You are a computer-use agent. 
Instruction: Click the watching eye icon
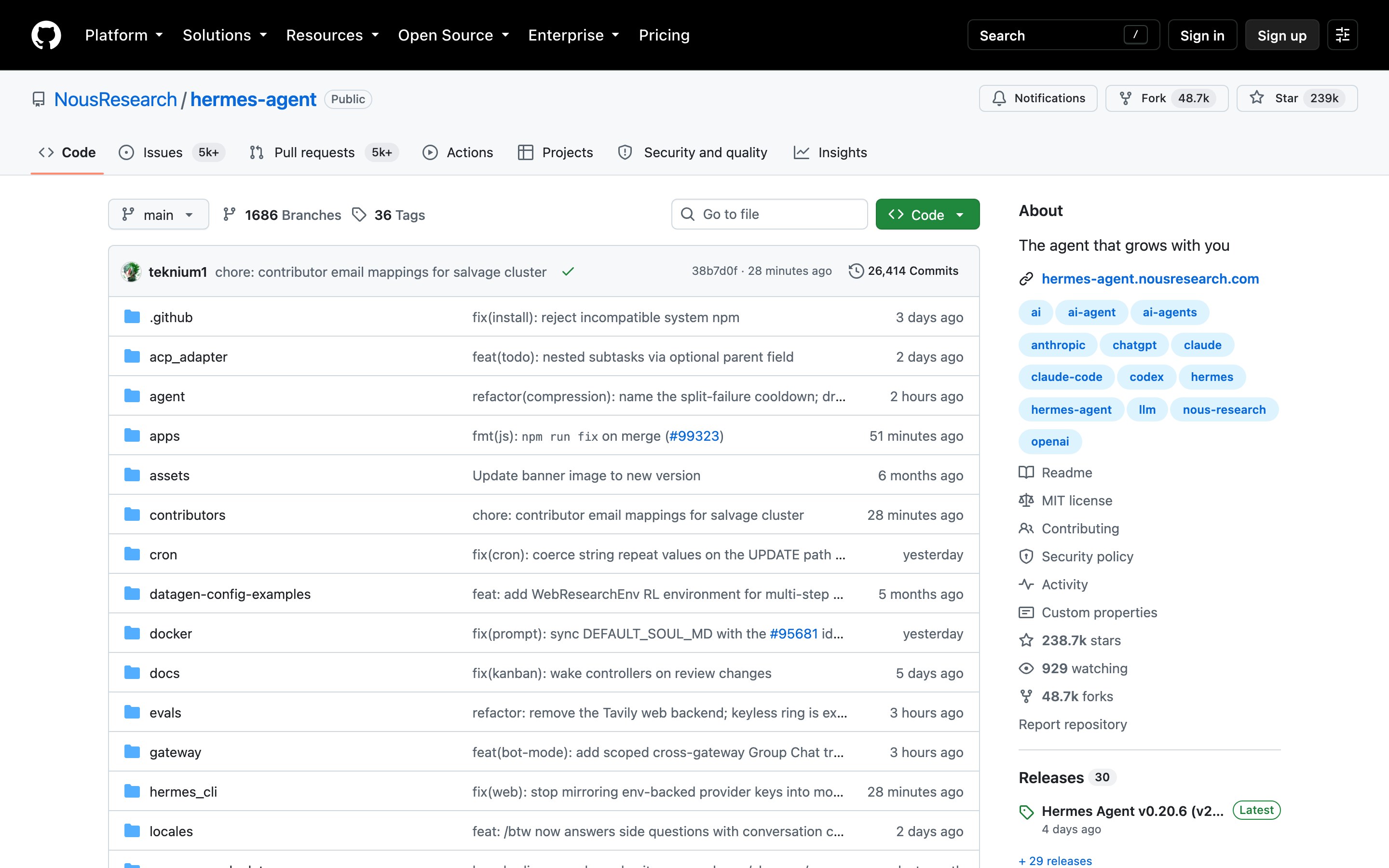pos(1026,668)
